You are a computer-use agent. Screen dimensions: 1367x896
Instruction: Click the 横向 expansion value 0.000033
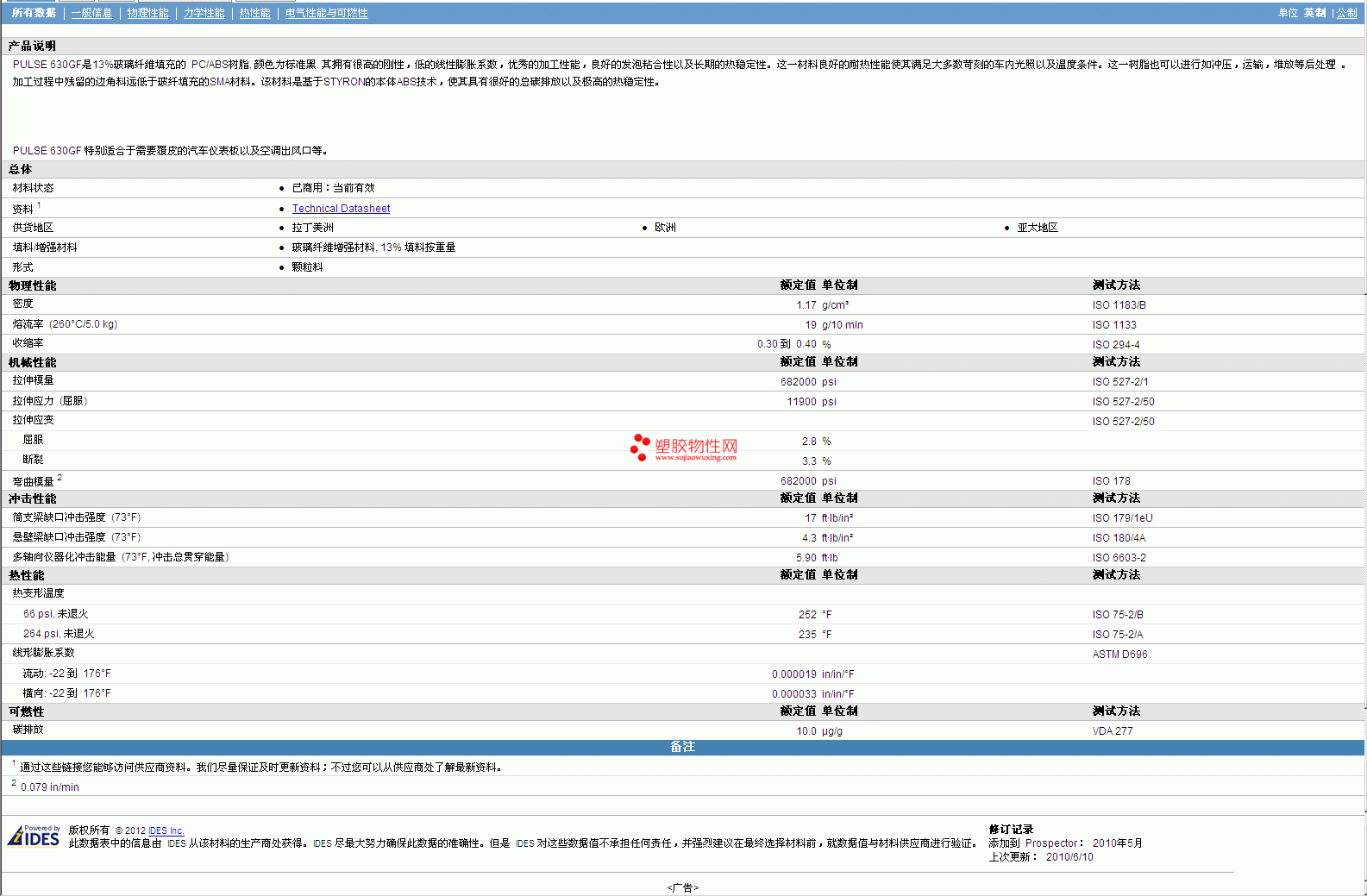pos(794,694)
